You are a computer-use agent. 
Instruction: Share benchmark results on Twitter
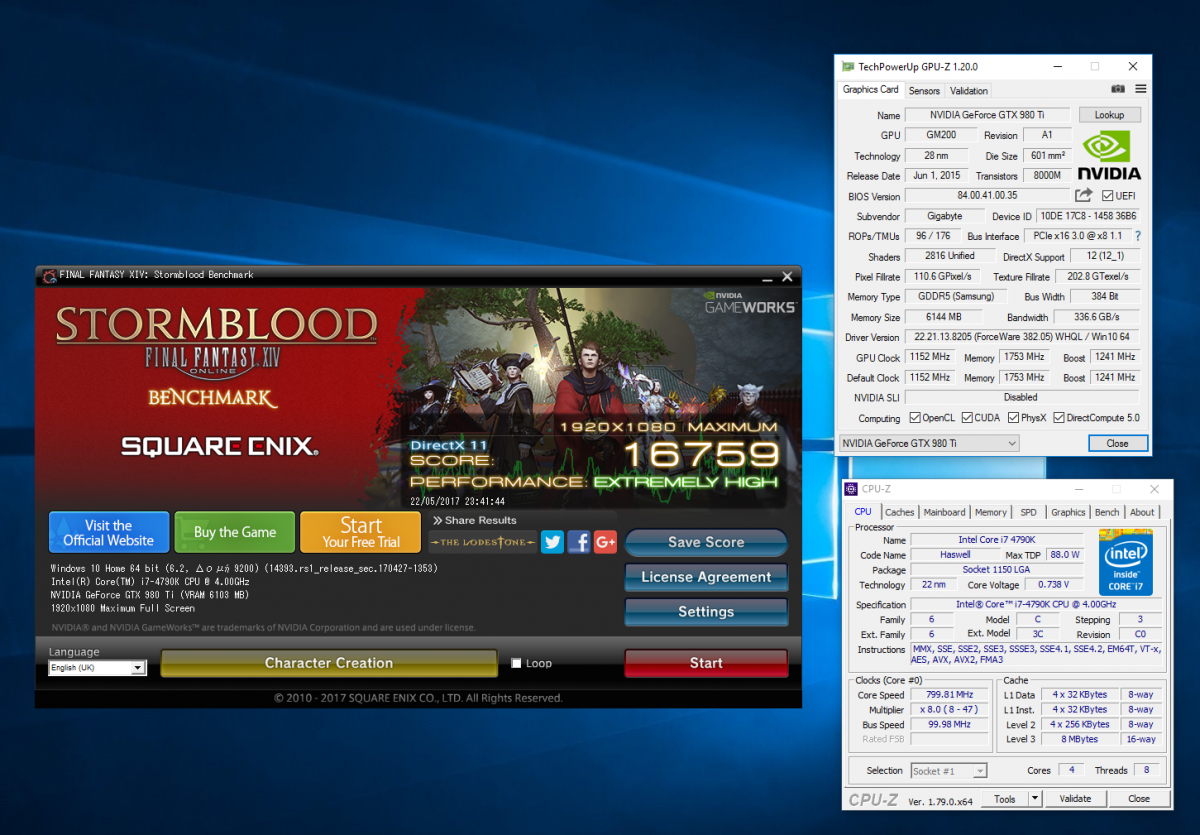[552, 542]
